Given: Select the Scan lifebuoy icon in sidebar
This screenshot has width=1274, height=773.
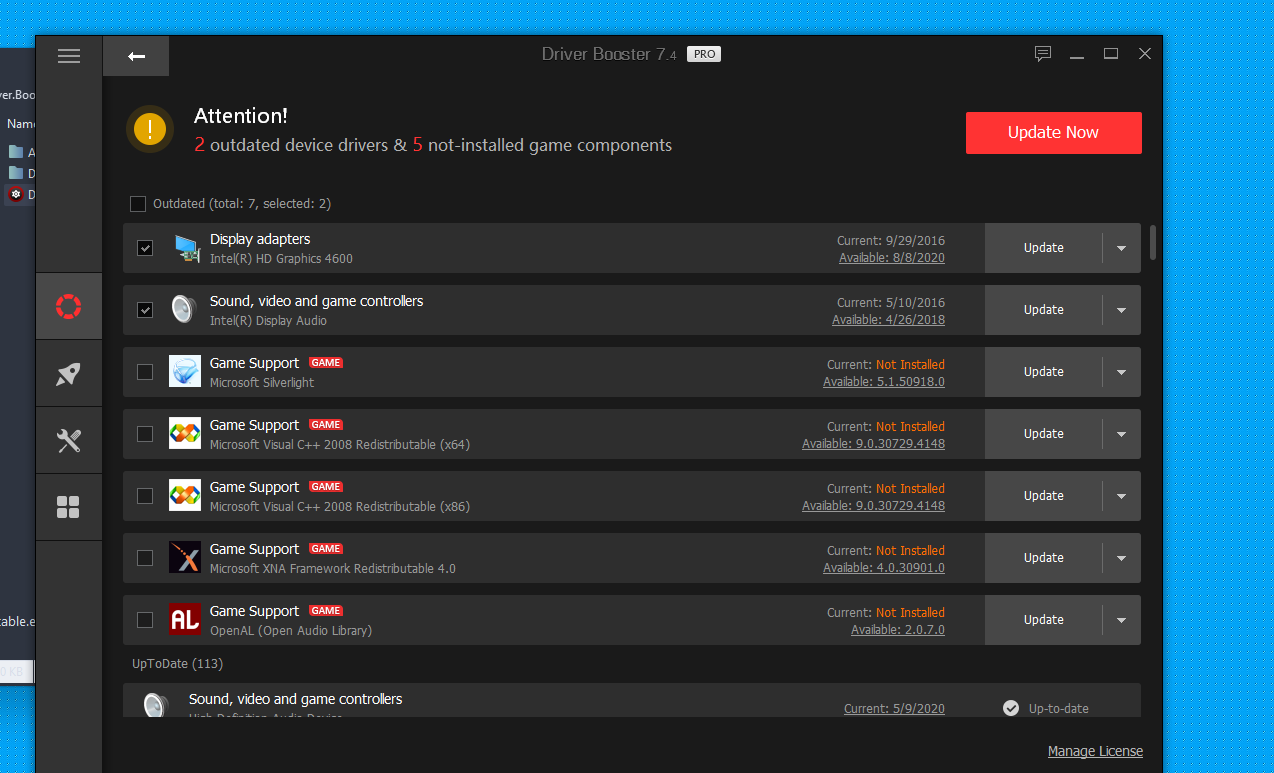Looking at the screenshot, I should [68, 306].
